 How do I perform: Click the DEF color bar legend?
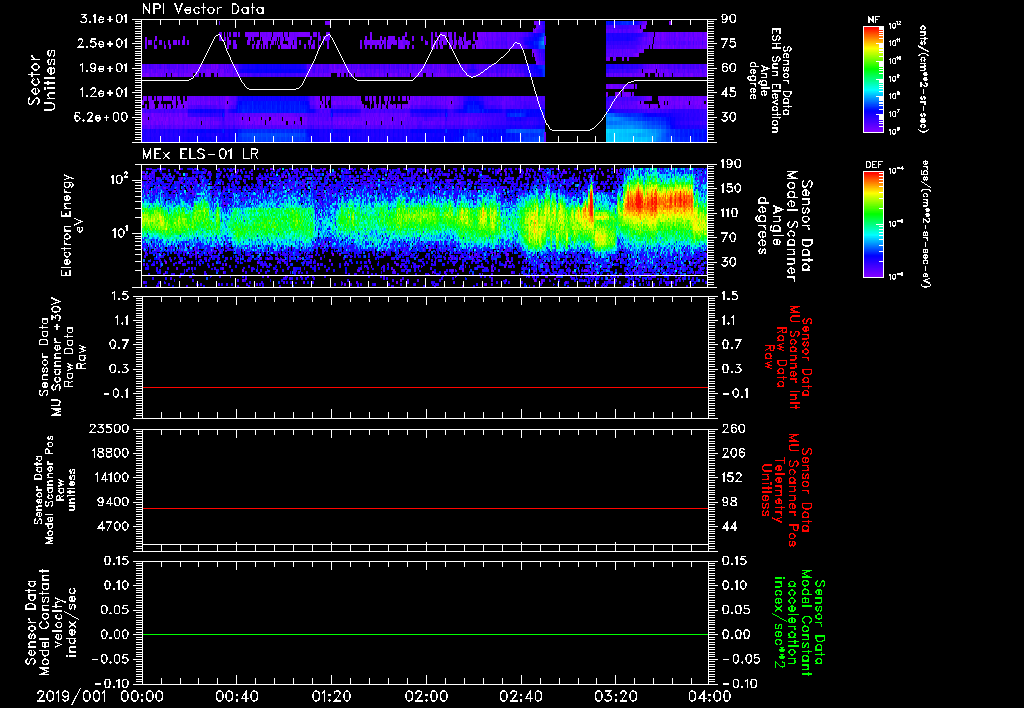click(873, 224)
